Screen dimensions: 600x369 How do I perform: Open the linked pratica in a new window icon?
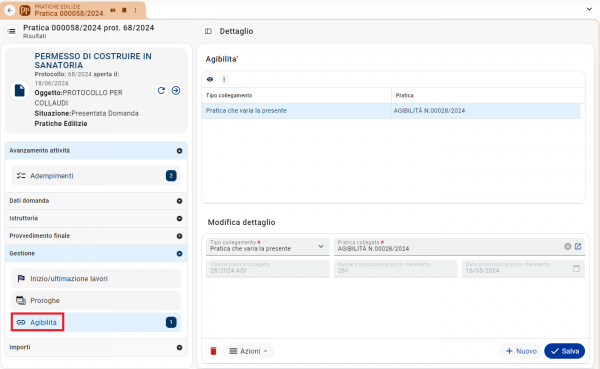click(578, 247)
